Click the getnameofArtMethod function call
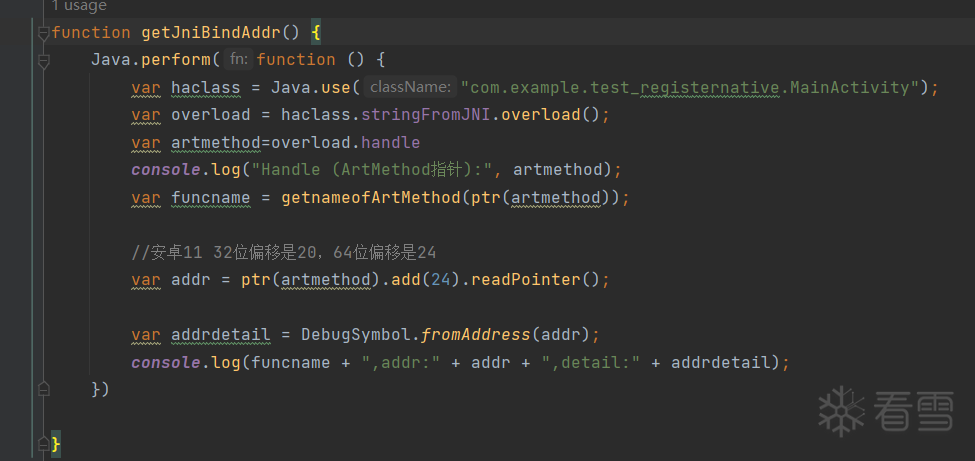Image resolution: width=975 pixels, height=461 pixels. coord(371,198)
